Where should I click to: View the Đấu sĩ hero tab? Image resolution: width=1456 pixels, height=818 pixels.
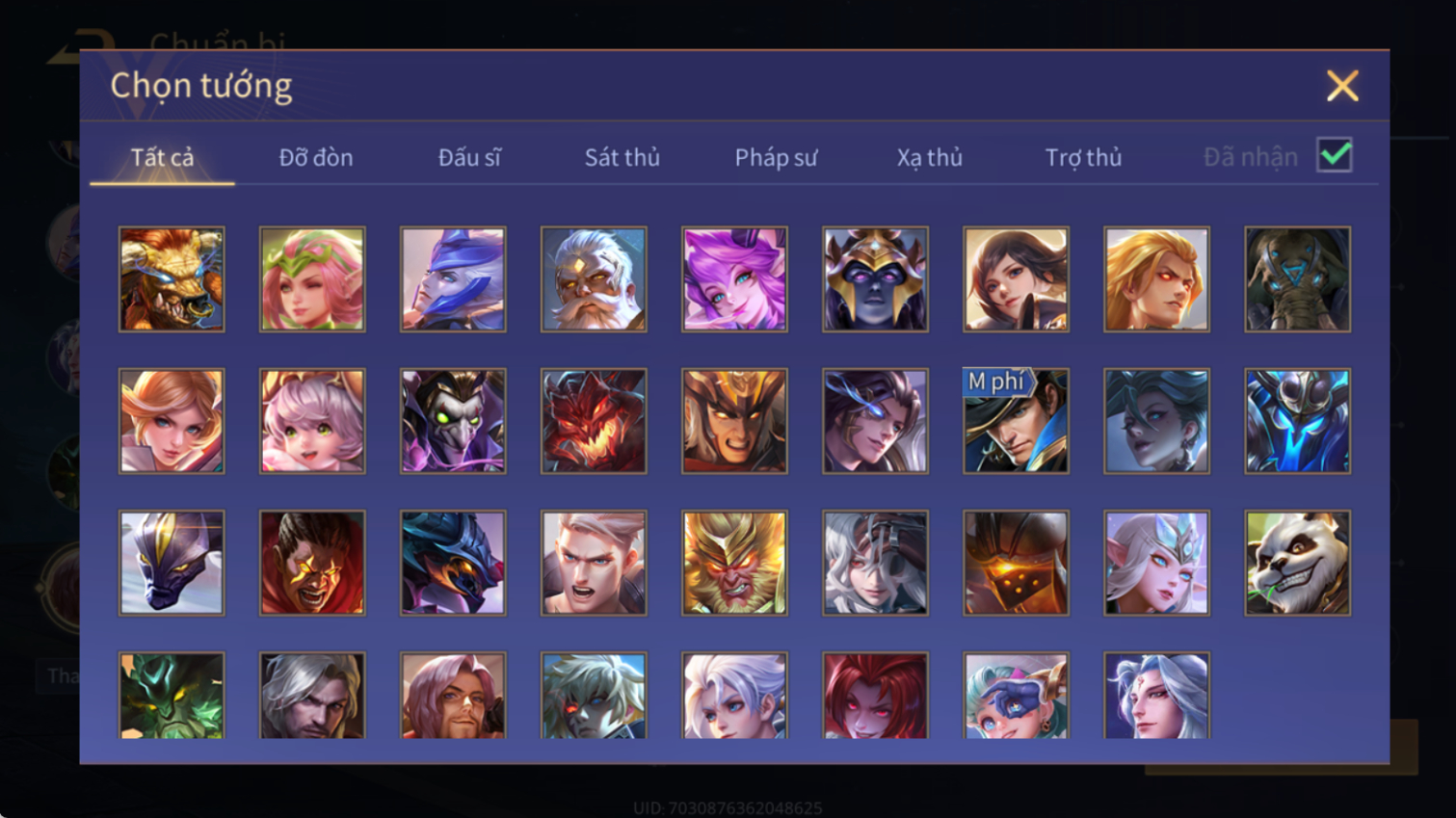[469, 157]
